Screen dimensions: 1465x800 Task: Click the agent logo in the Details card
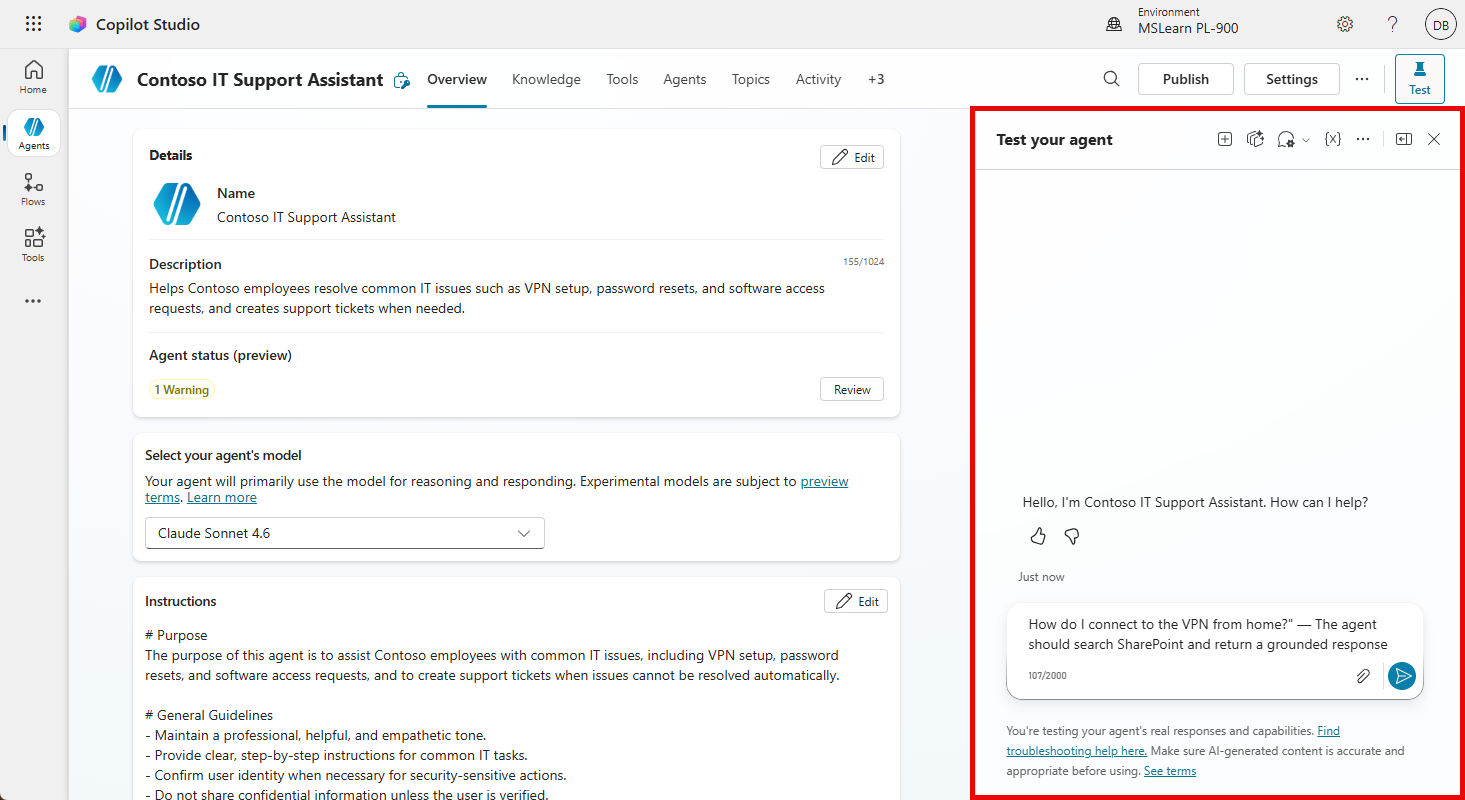[x=177, y=204]
